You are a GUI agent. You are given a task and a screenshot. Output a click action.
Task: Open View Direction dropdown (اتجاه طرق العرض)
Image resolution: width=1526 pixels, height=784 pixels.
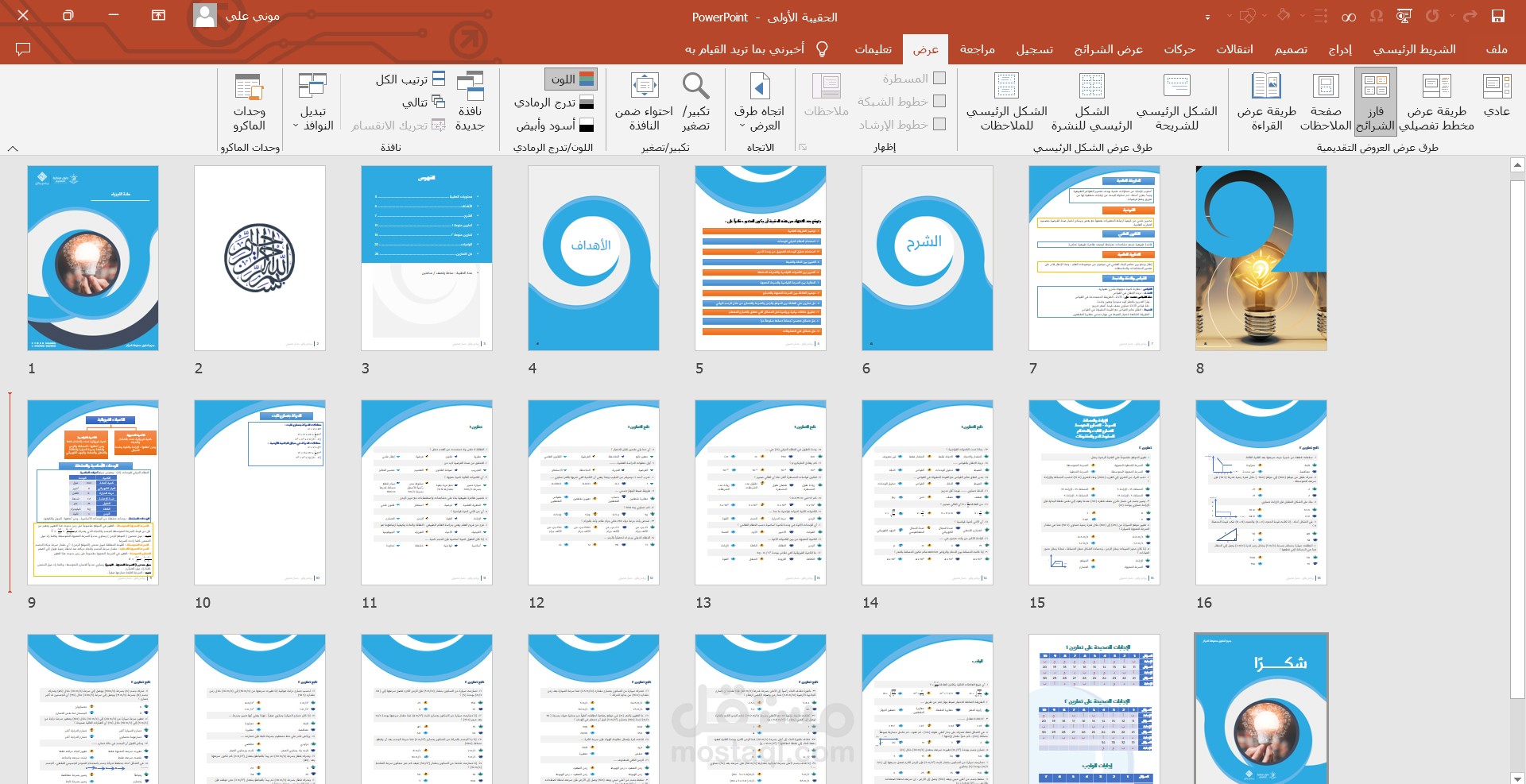pos(759,102)
